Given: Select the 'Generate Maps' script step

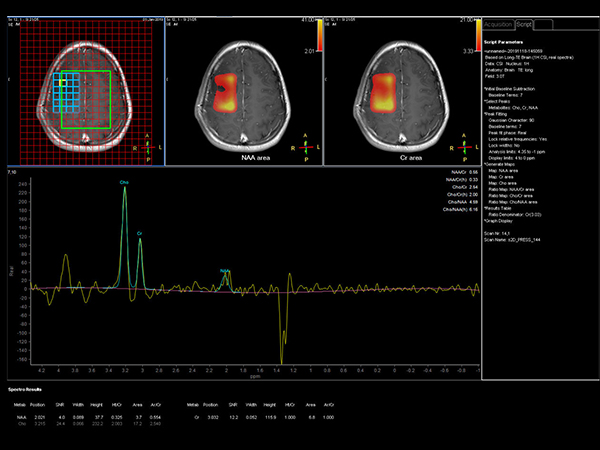Looking at the screenshot, I should click(499, 164).
